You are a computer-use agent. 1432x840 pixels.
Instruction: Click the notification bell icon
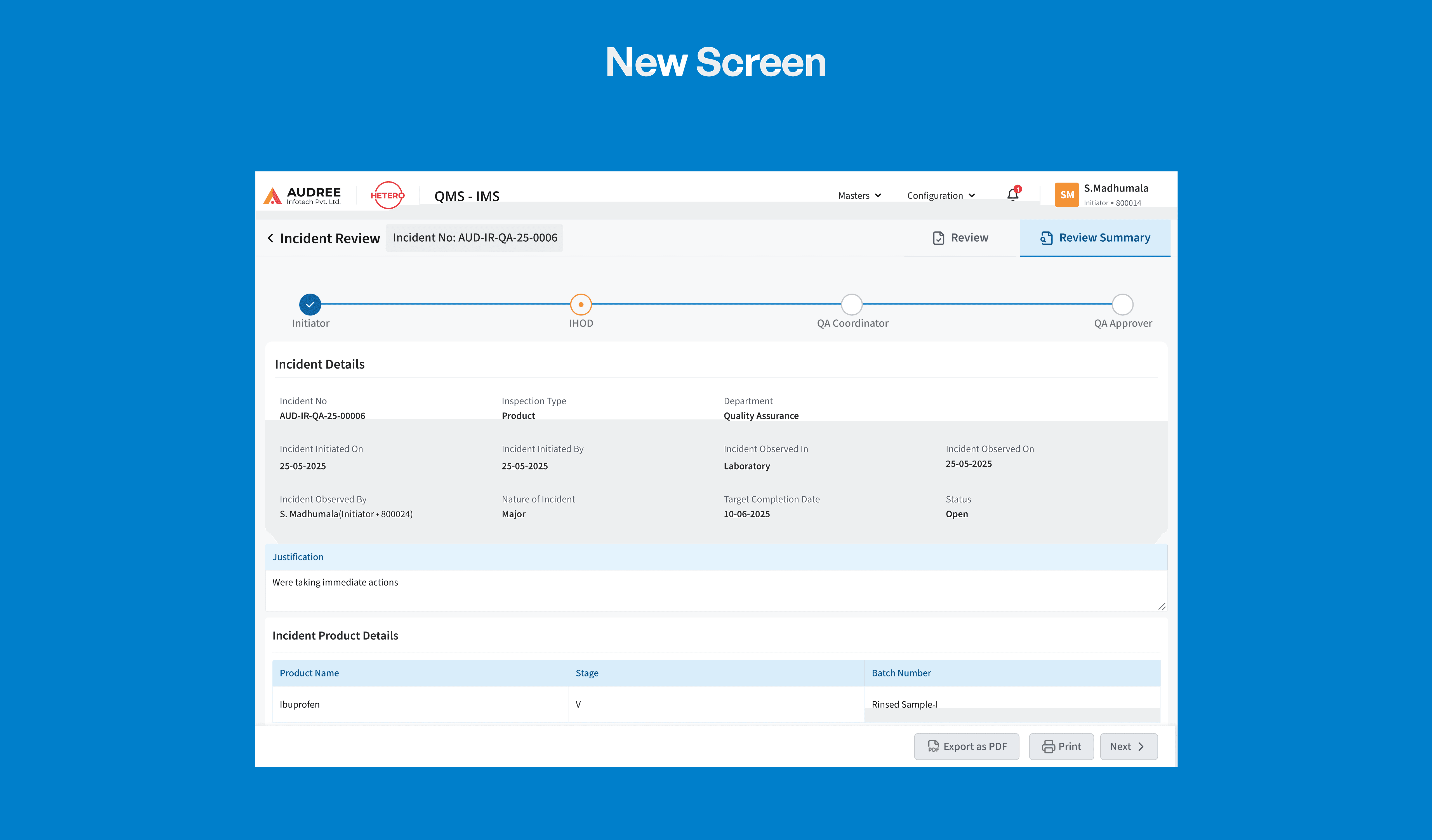pos(1013,195)
